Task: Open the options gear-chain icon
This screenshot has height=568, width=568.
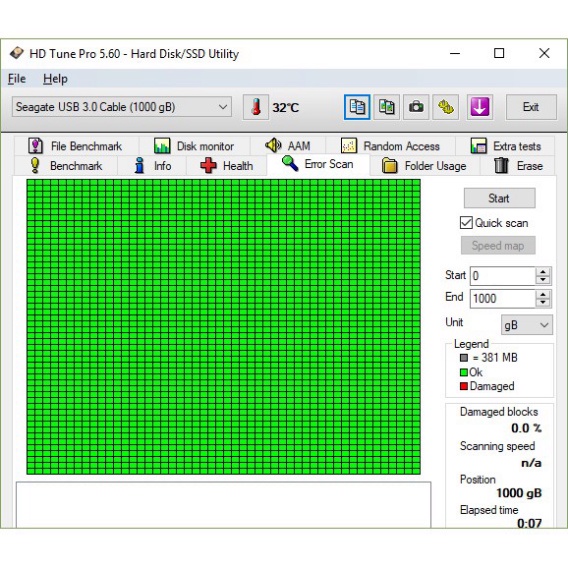Action: click(x=446, y=107)
